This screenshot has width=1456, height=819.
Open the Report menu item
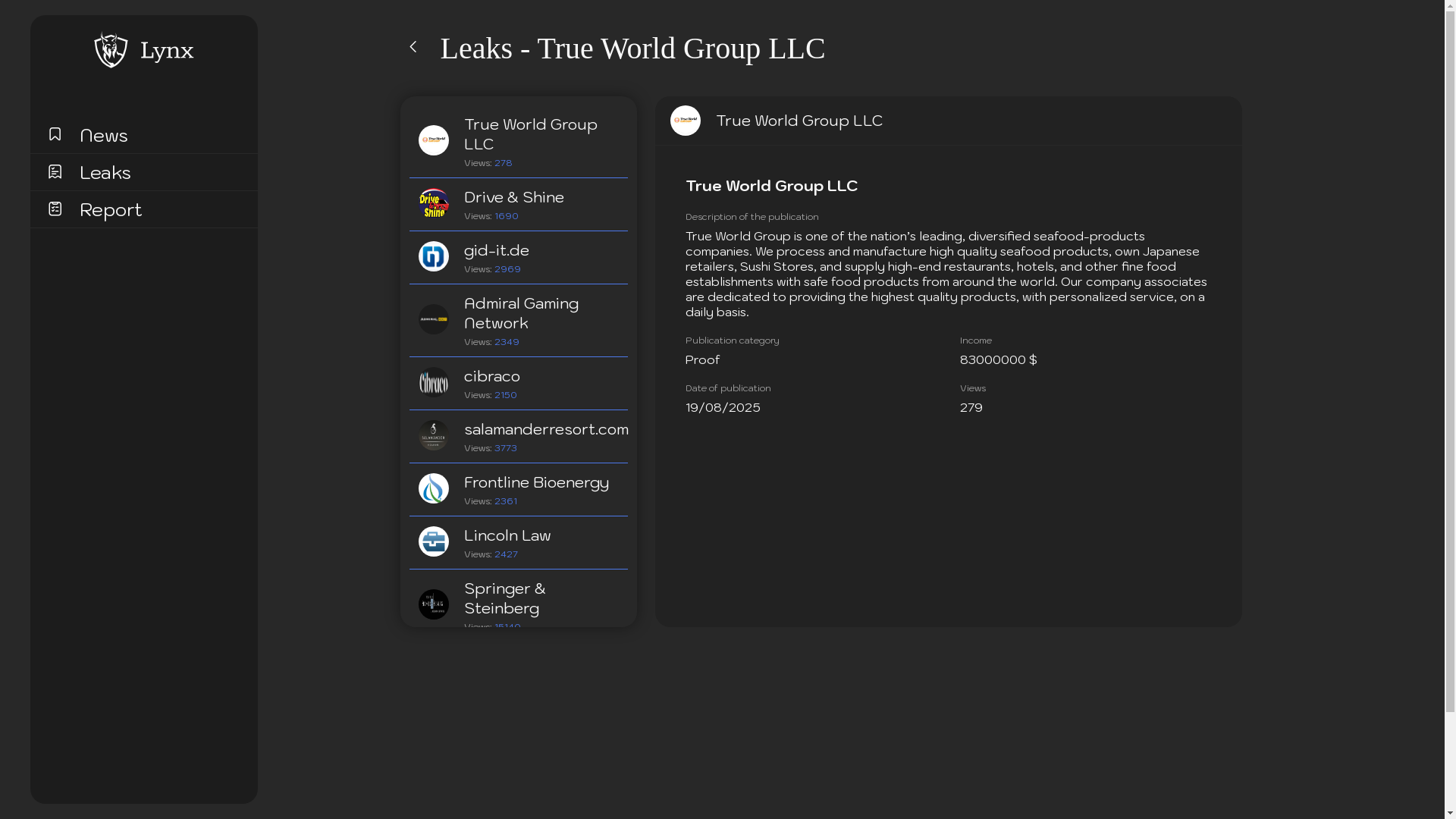pos(111,210)
